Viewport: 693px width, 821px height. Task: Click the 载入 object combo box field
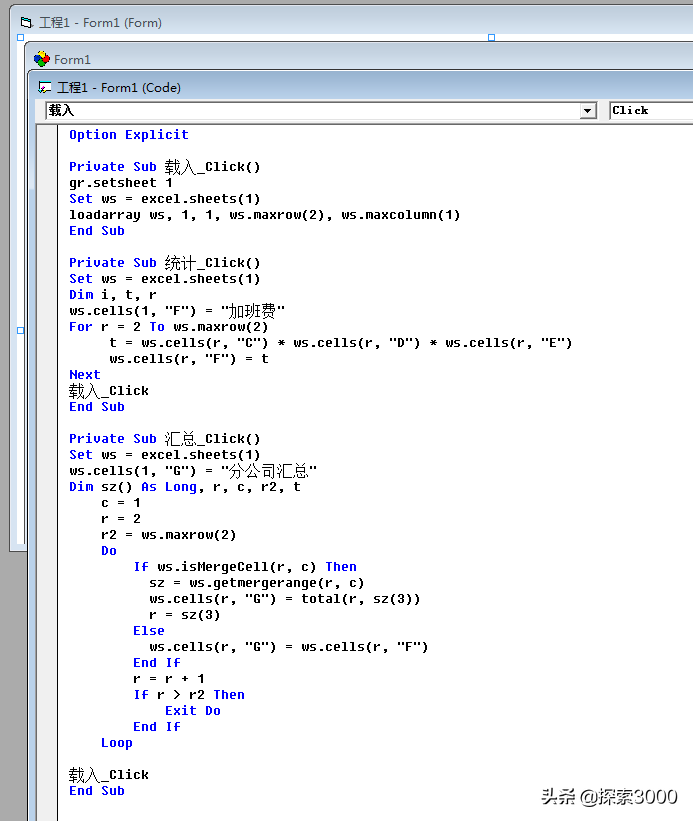click(x=321, y=110)
